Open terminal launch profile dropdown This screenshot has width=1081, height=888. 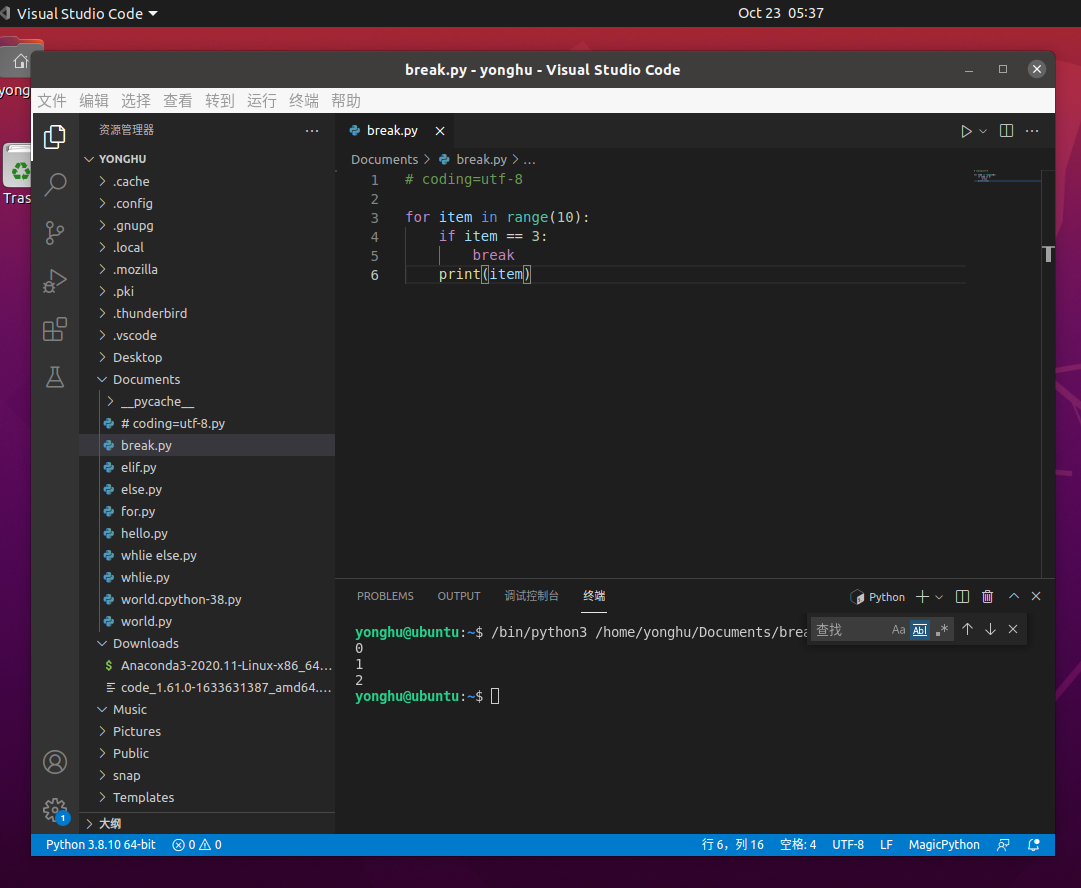939,597
